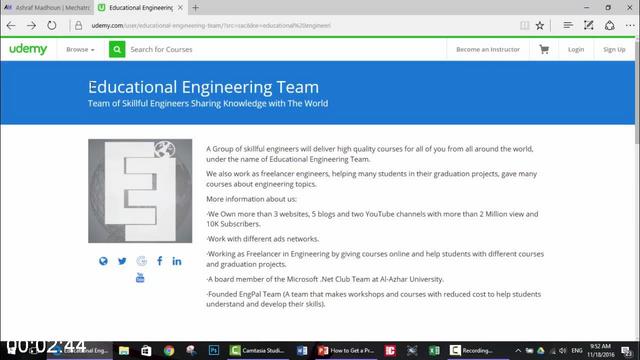Open Photoshop from the taskbar
This screenshot has width=640, height=360.
[x=213, y=350]
